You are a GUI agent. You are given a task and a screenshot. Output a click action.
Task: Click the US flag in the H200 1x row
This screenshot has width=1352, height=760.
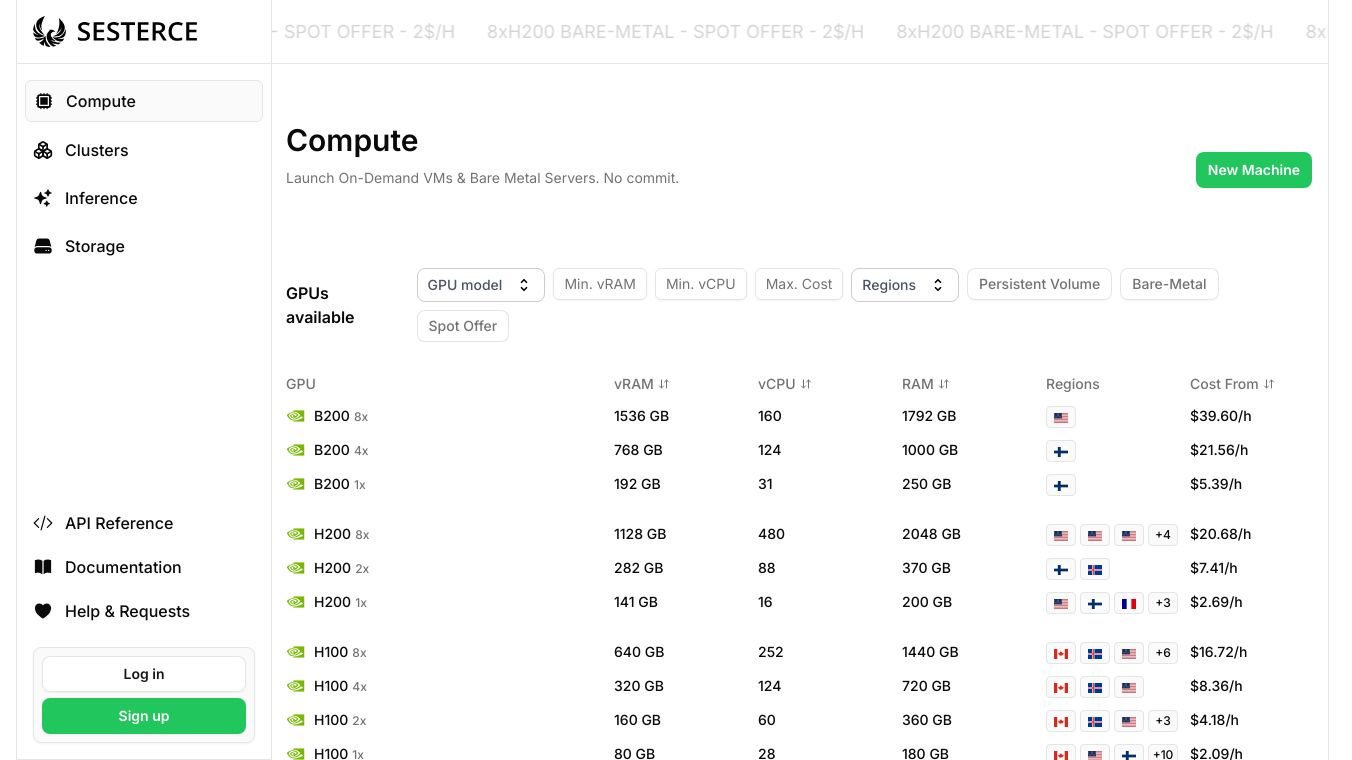pos(1061,603)
